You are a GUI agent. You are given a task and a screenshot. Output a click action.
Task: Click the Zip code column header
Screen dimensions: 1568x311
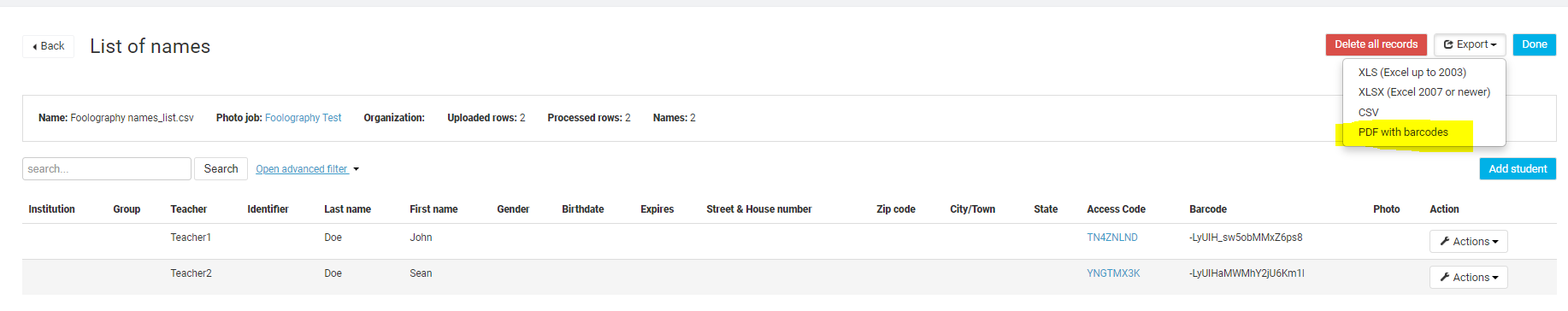point(895,209)
